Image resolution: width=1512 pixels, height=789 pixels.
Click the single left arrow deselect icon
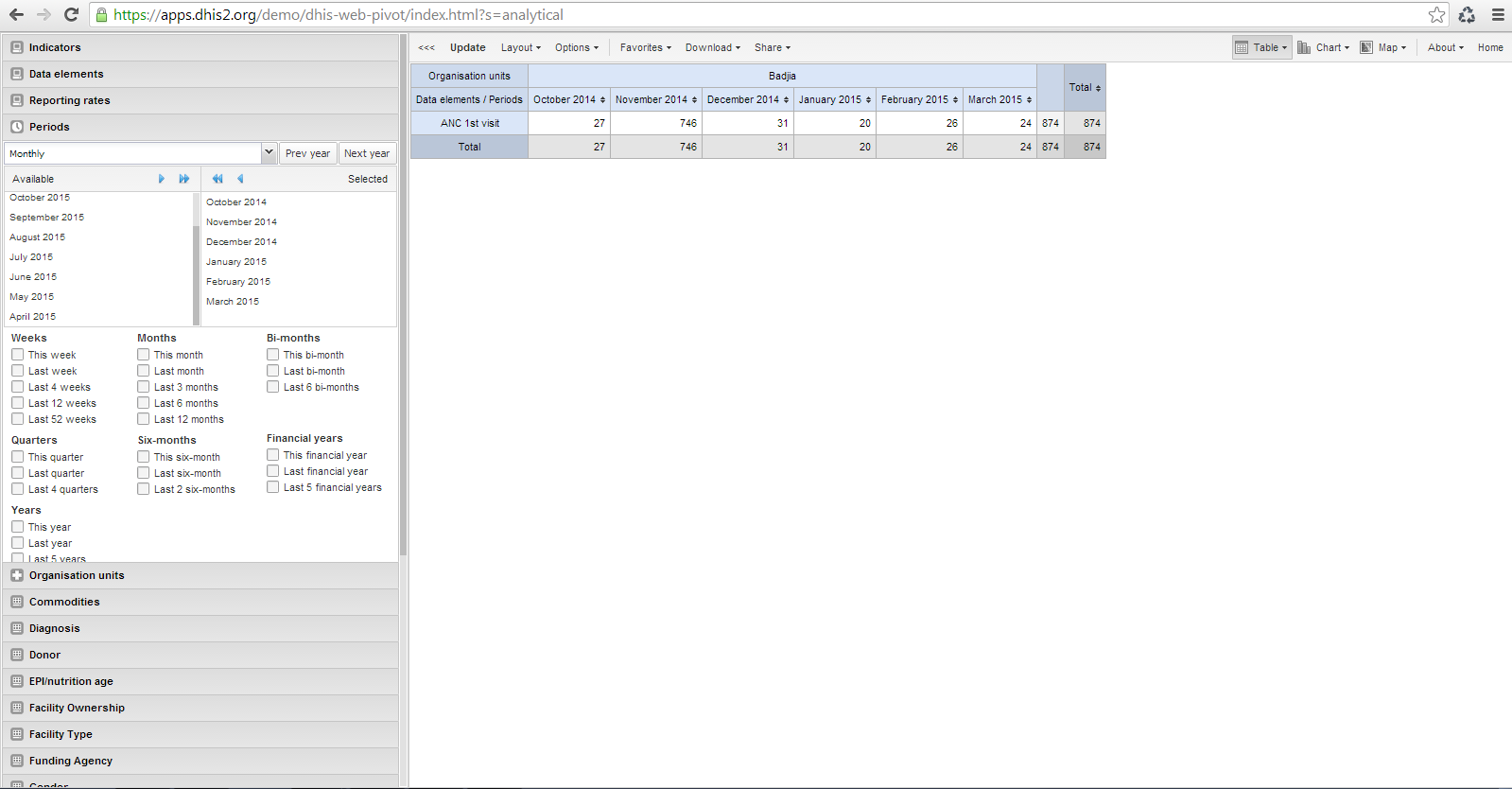click(x=240, y=179)
